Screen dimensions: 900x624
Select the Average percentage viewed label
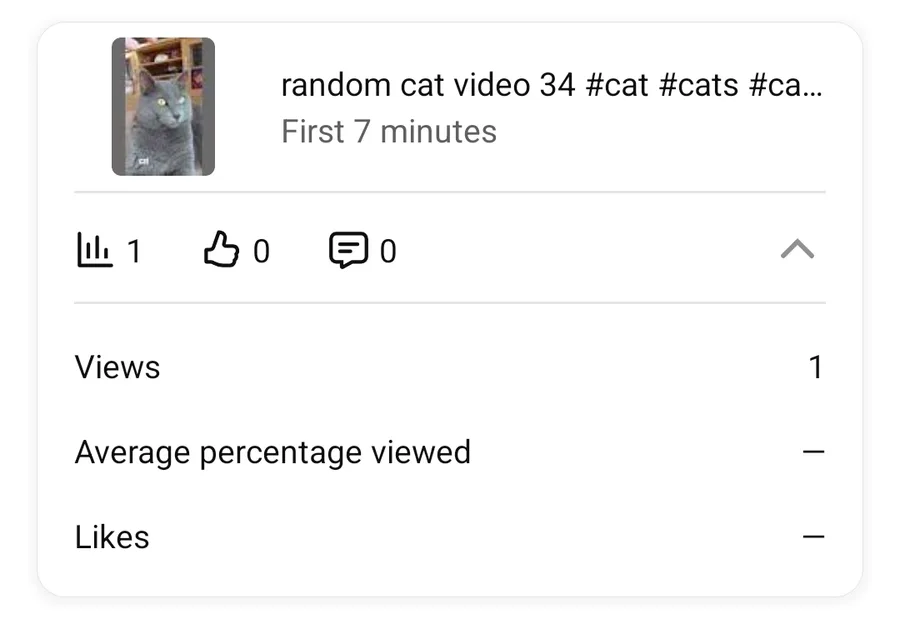click(x=272, y=452)
